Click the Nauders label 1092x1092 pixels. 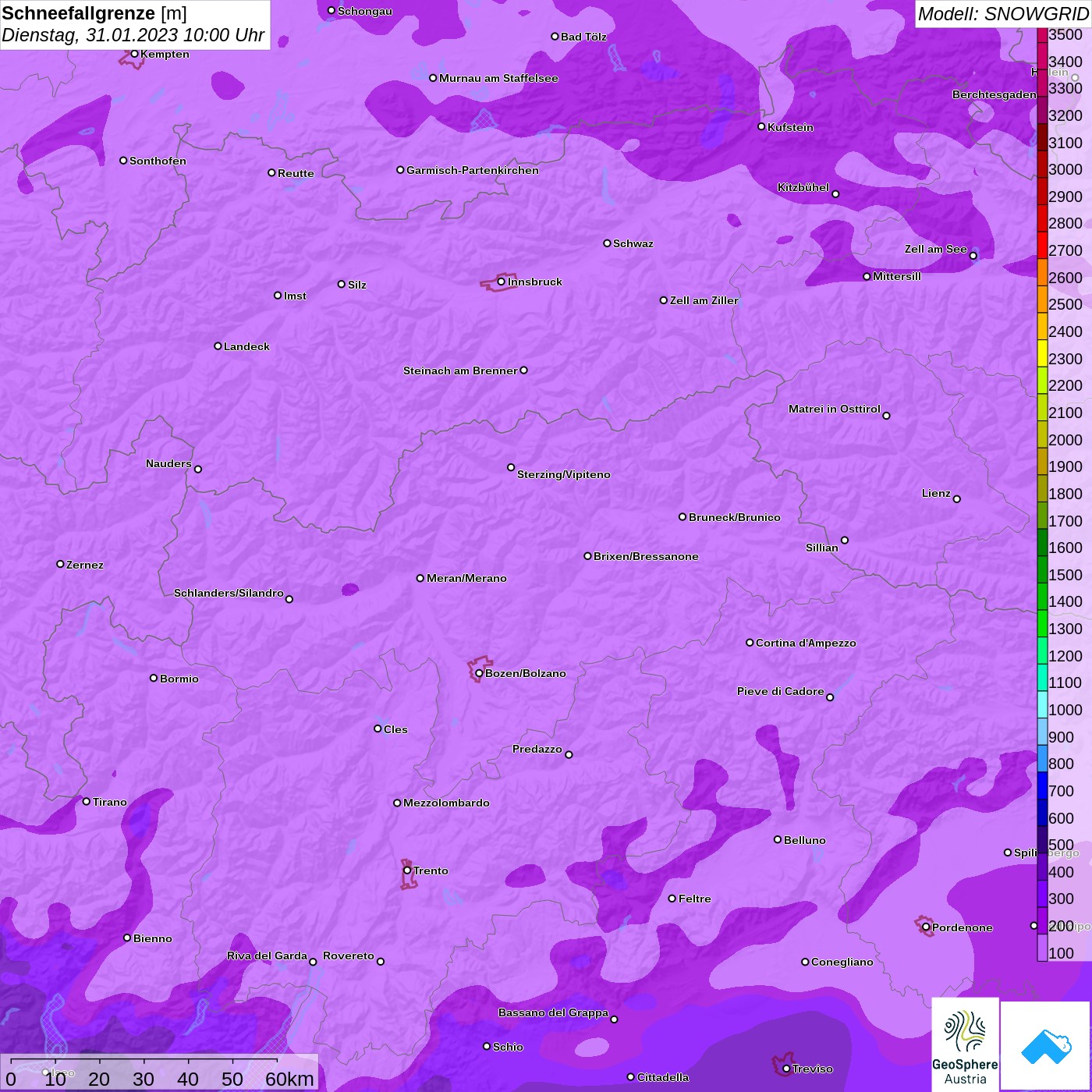pos(168,463)
